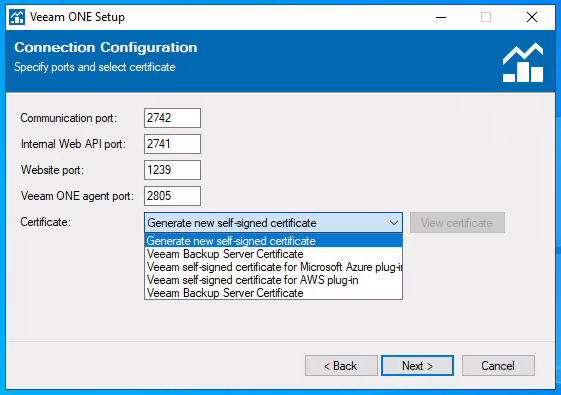This screenshot has height=395, width=561.
Task: Proceed with the Next button
Action: [x=418, y=366]
